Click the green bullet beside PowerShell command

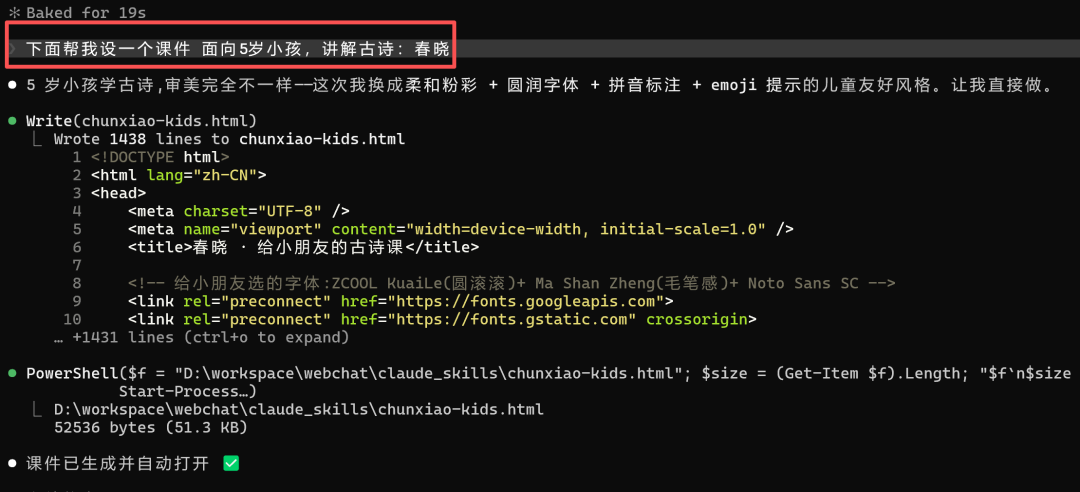pos(12,373)
